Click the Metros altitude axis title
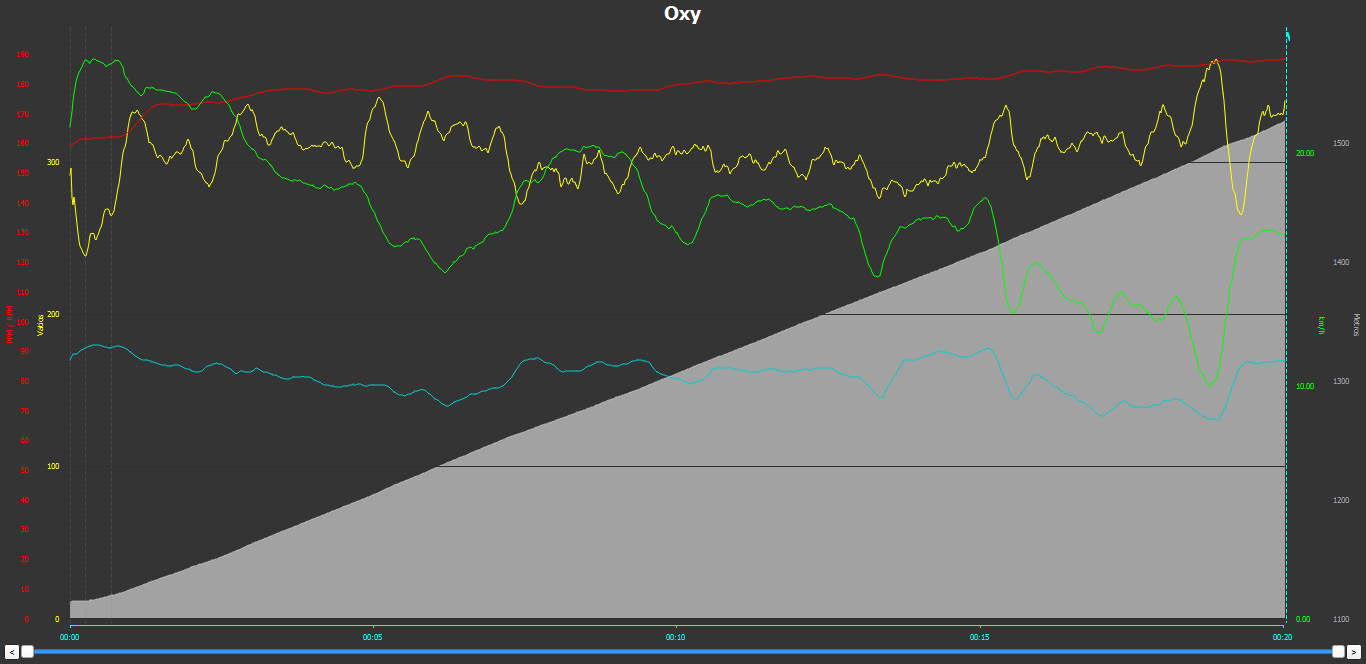The image size is (1366, 664). (x=1356, y=324)
